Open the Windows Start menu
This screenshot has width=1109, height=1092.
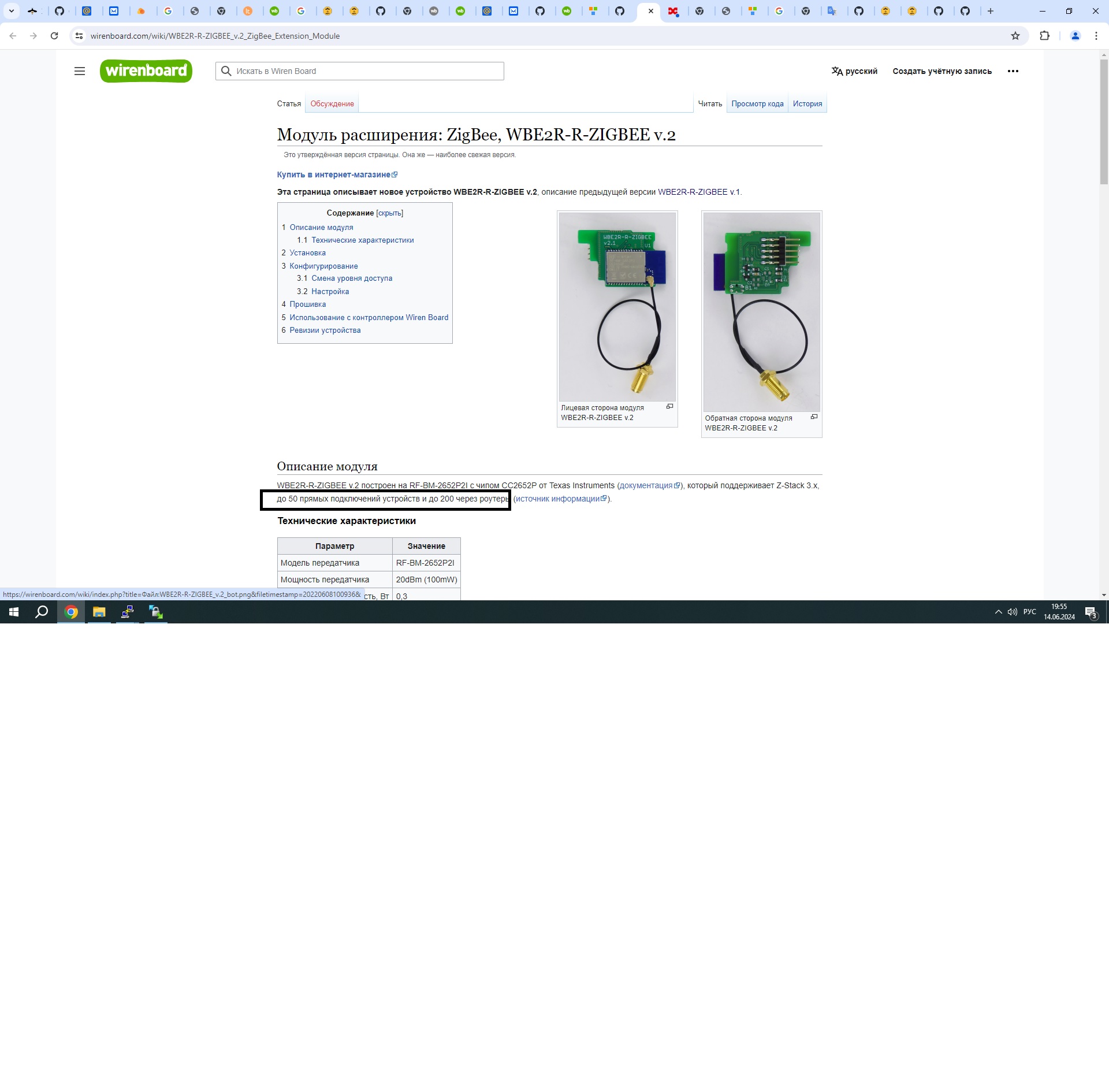point(14,612)
